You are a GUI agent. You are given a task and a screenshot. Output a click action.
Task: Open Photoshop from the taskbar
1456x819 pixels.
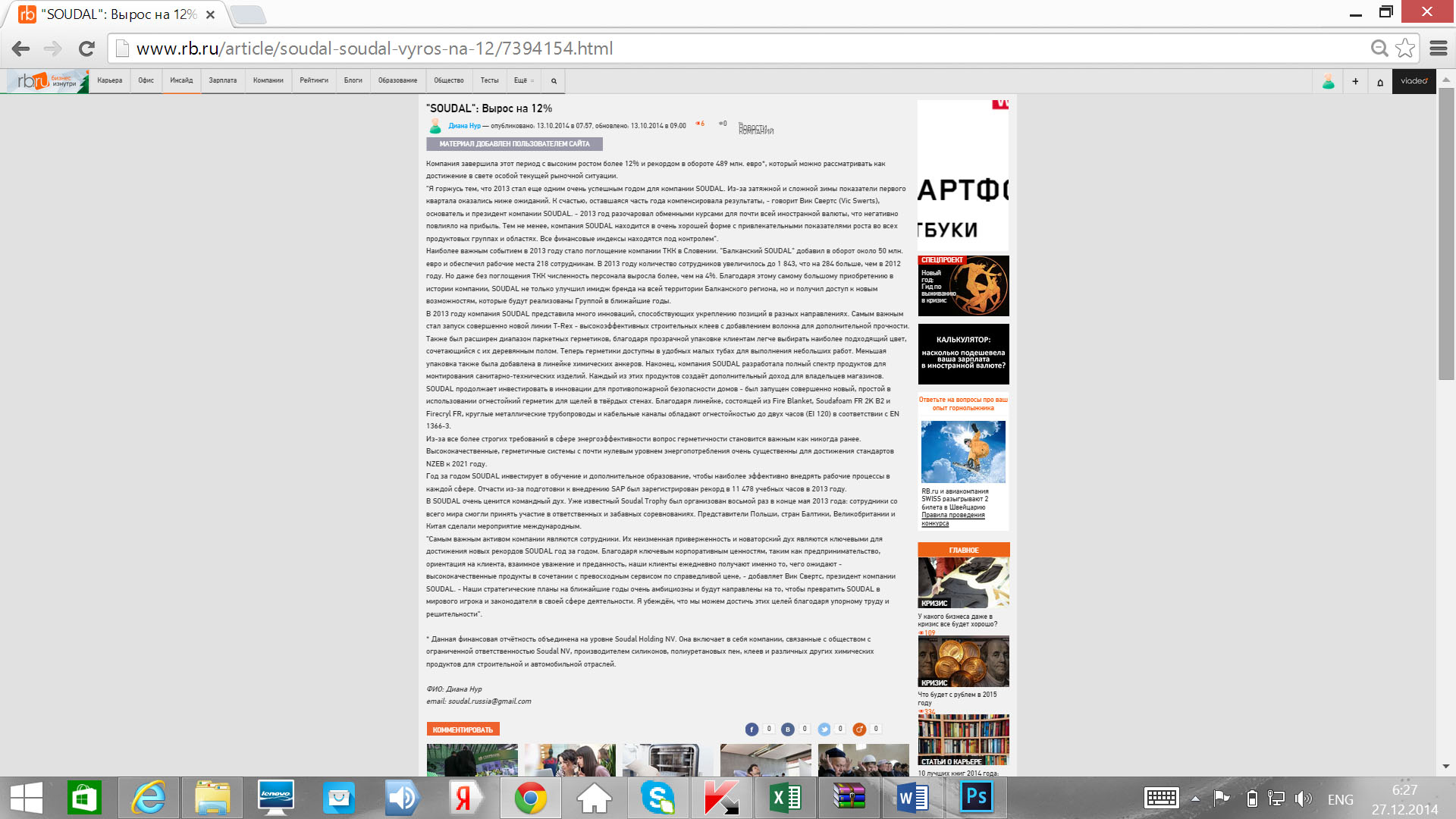(x=977, y=798)
